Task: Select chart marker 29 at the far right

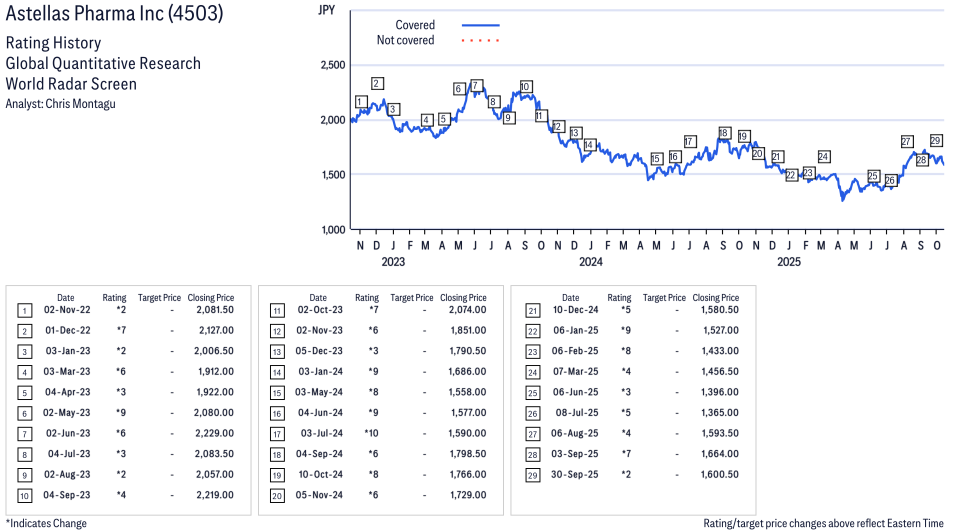Action: pyautogui.click(x=936, y=140)
